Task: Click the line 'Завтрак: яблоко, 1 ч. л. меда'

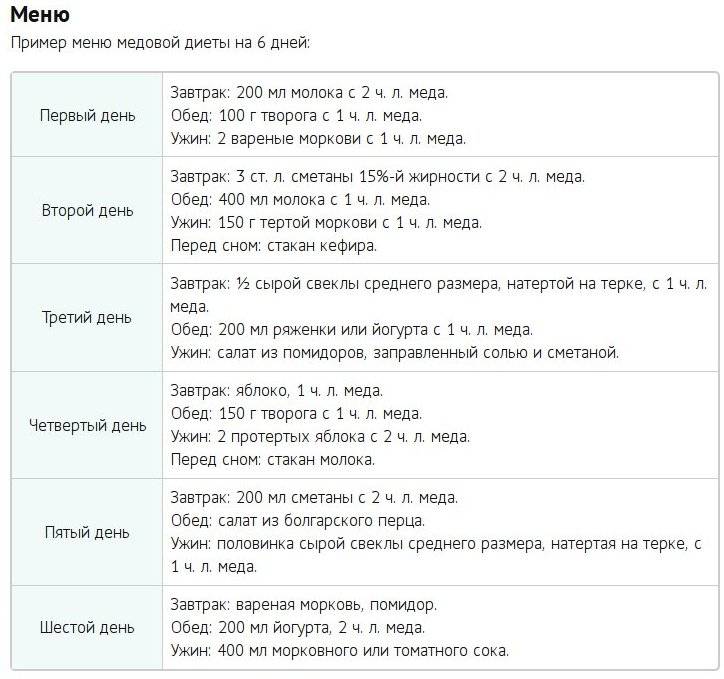Action: [277, 391]
